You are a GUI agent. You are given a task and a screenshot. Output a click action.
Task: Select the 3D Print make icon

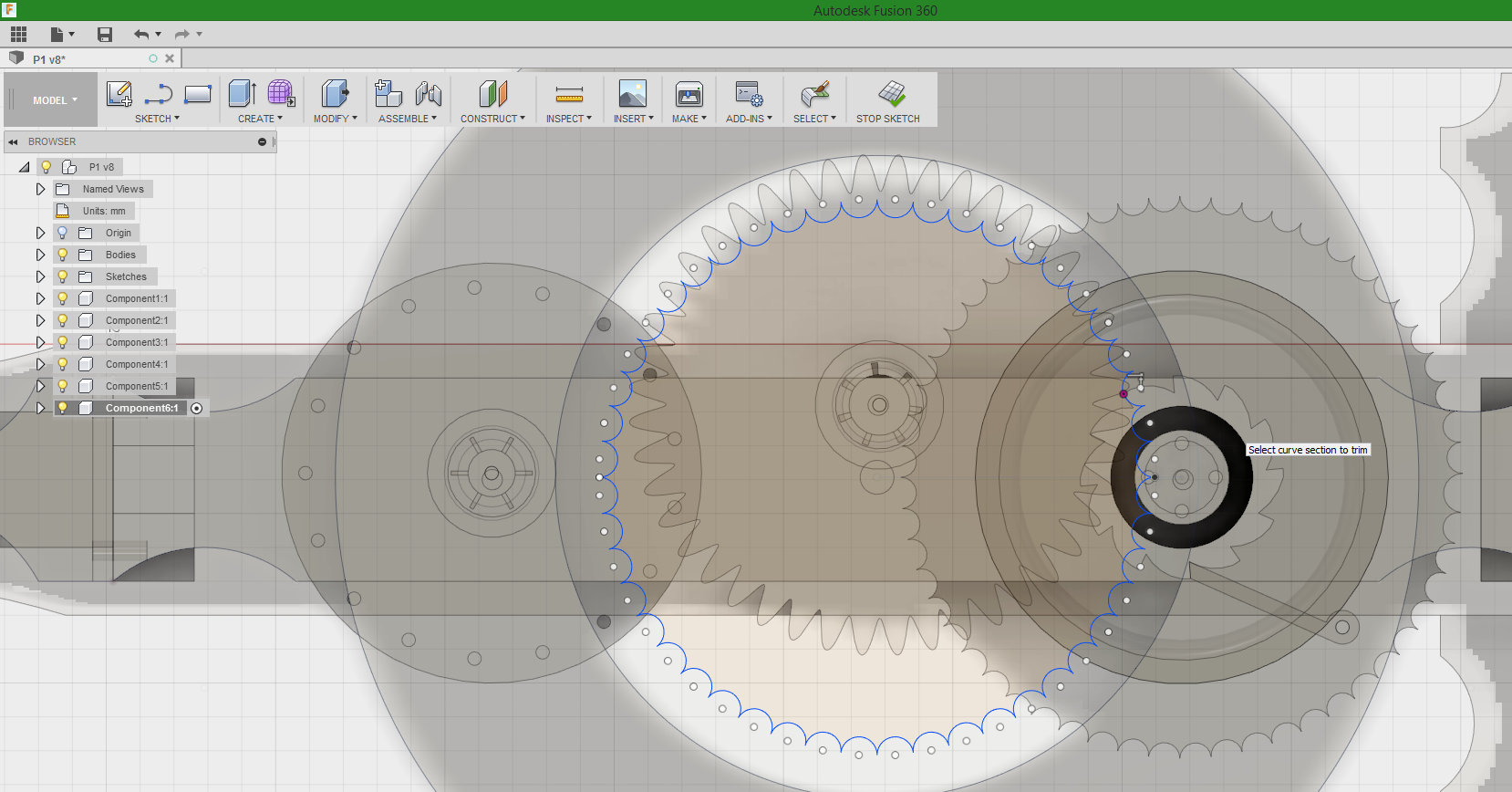[x=689, y=93]
